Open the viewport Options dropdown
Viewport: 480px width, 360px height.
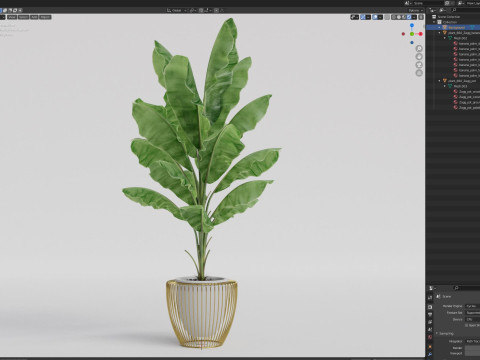point(416,10)
